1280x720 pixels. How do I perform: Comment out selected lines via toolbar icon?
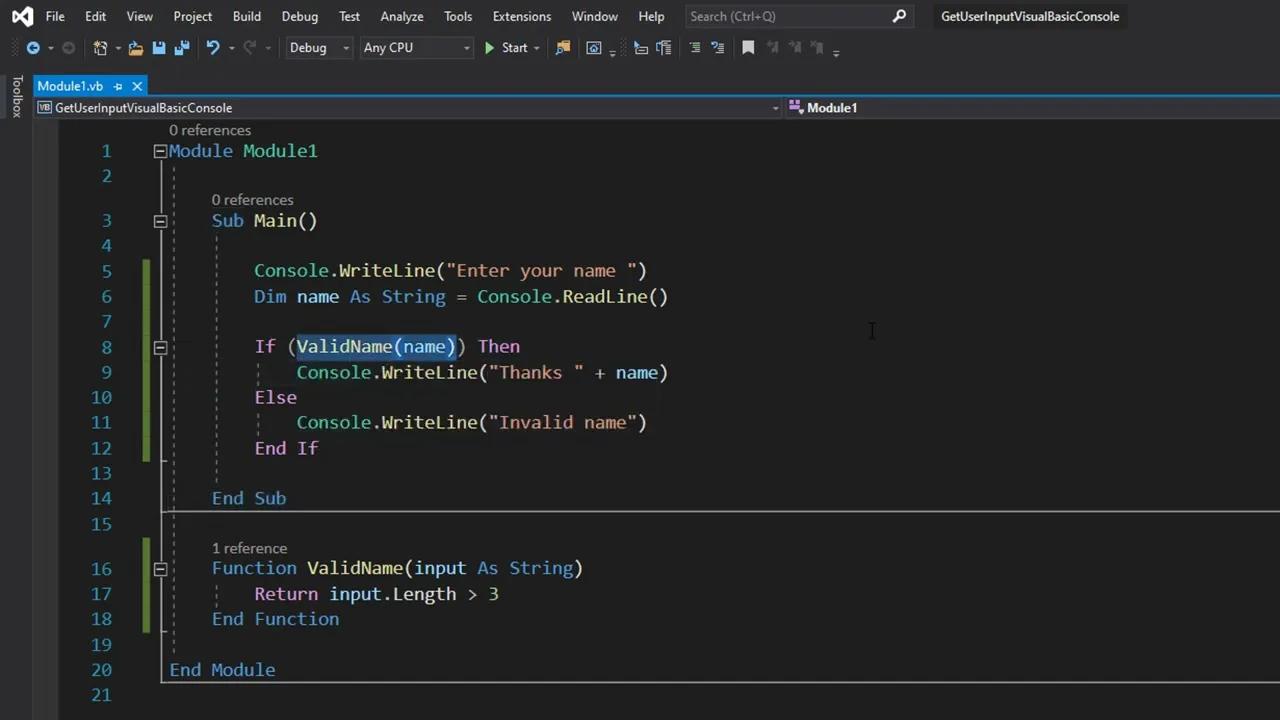pos(695,48)
